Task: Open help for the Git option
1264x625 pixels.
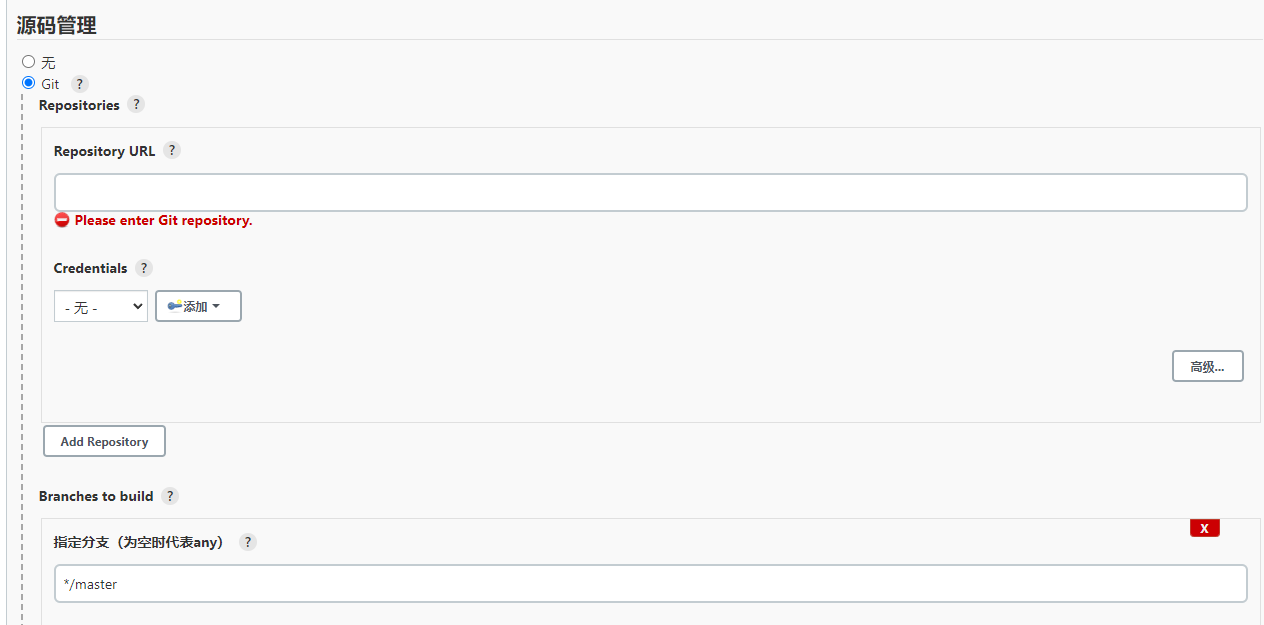Action: [80, 84]
